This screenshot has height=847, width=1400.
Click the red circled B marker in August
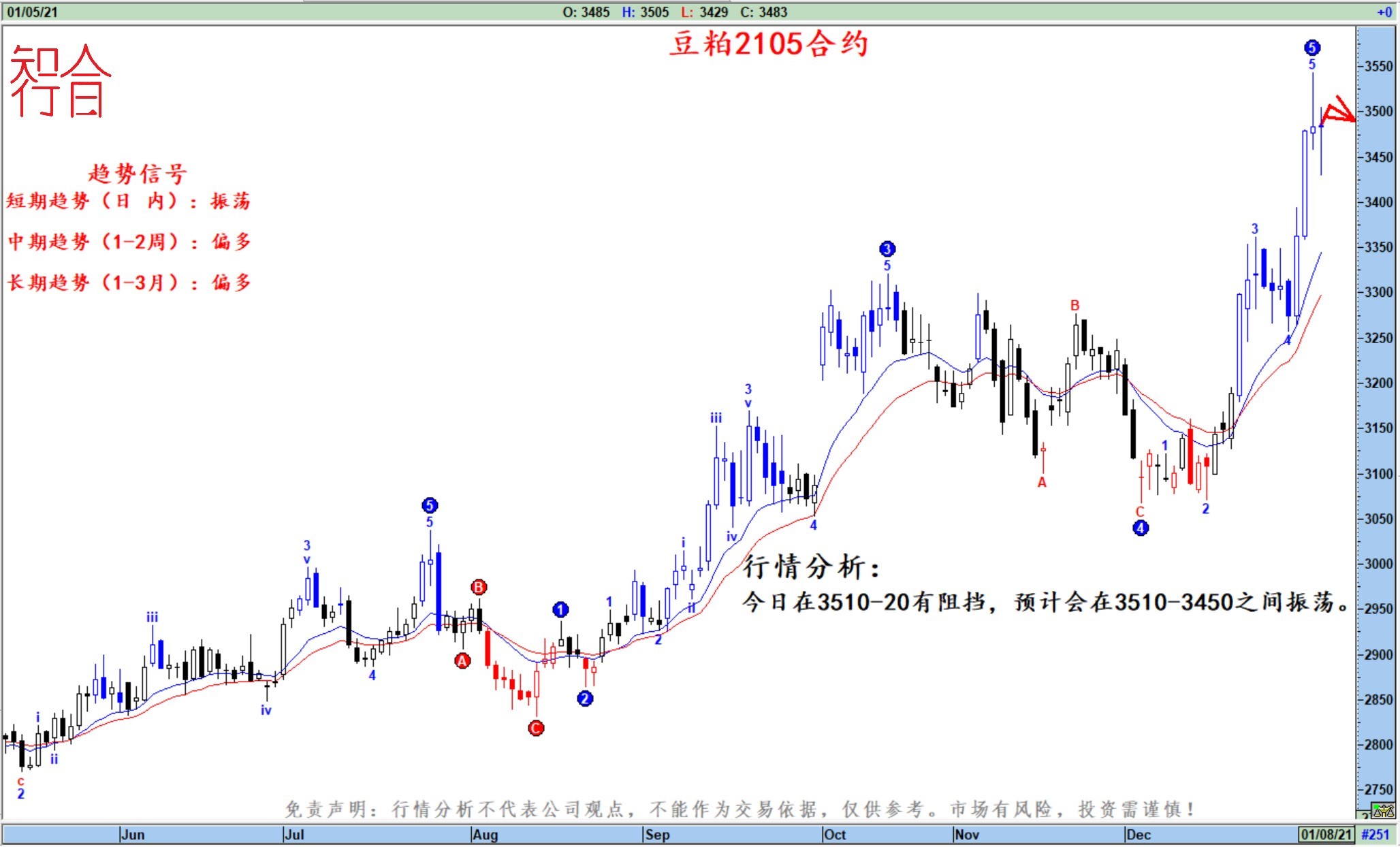coord(479,587)
